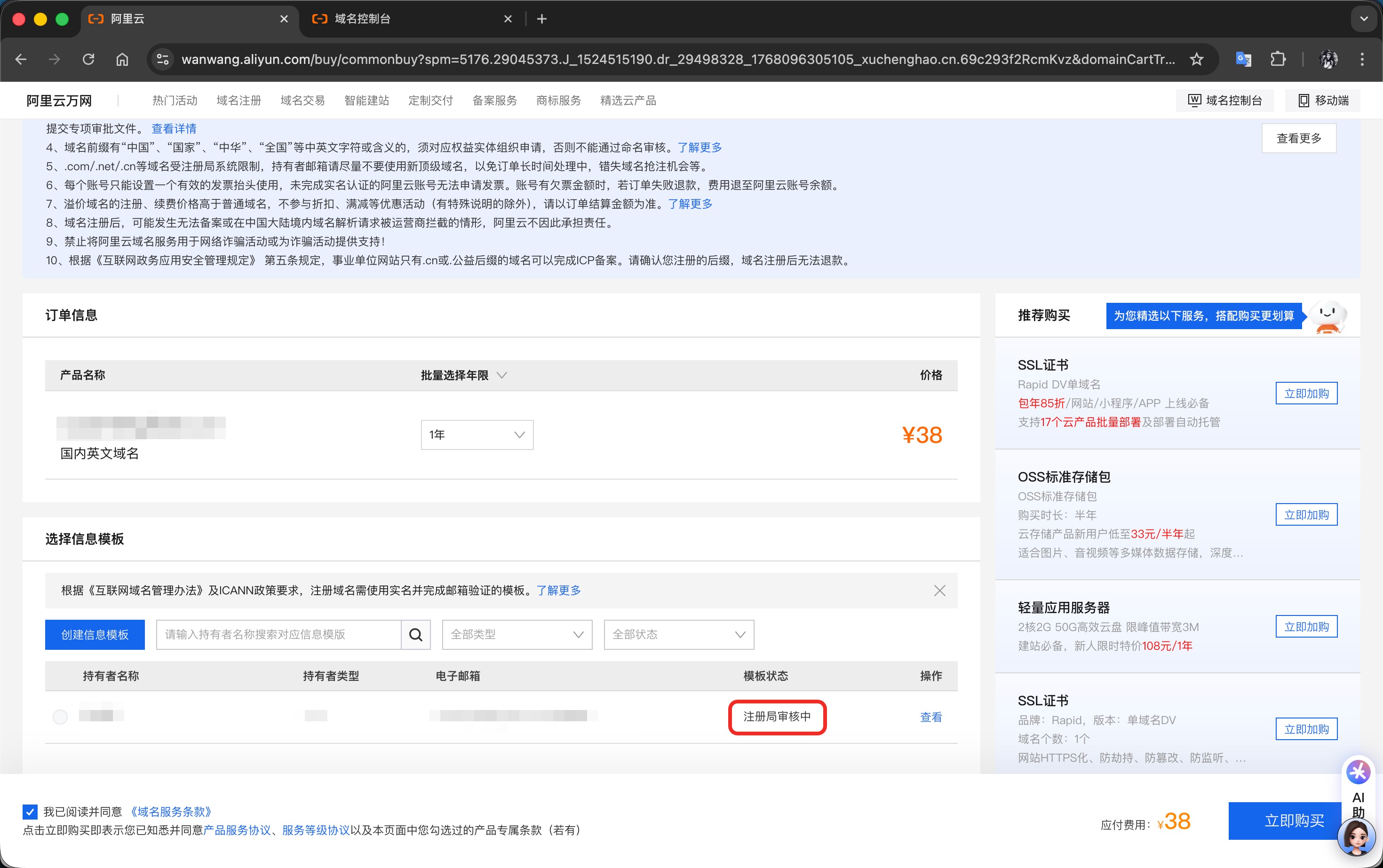
Task: Click the 创建信息模板 button
Action: click(95, 634)
